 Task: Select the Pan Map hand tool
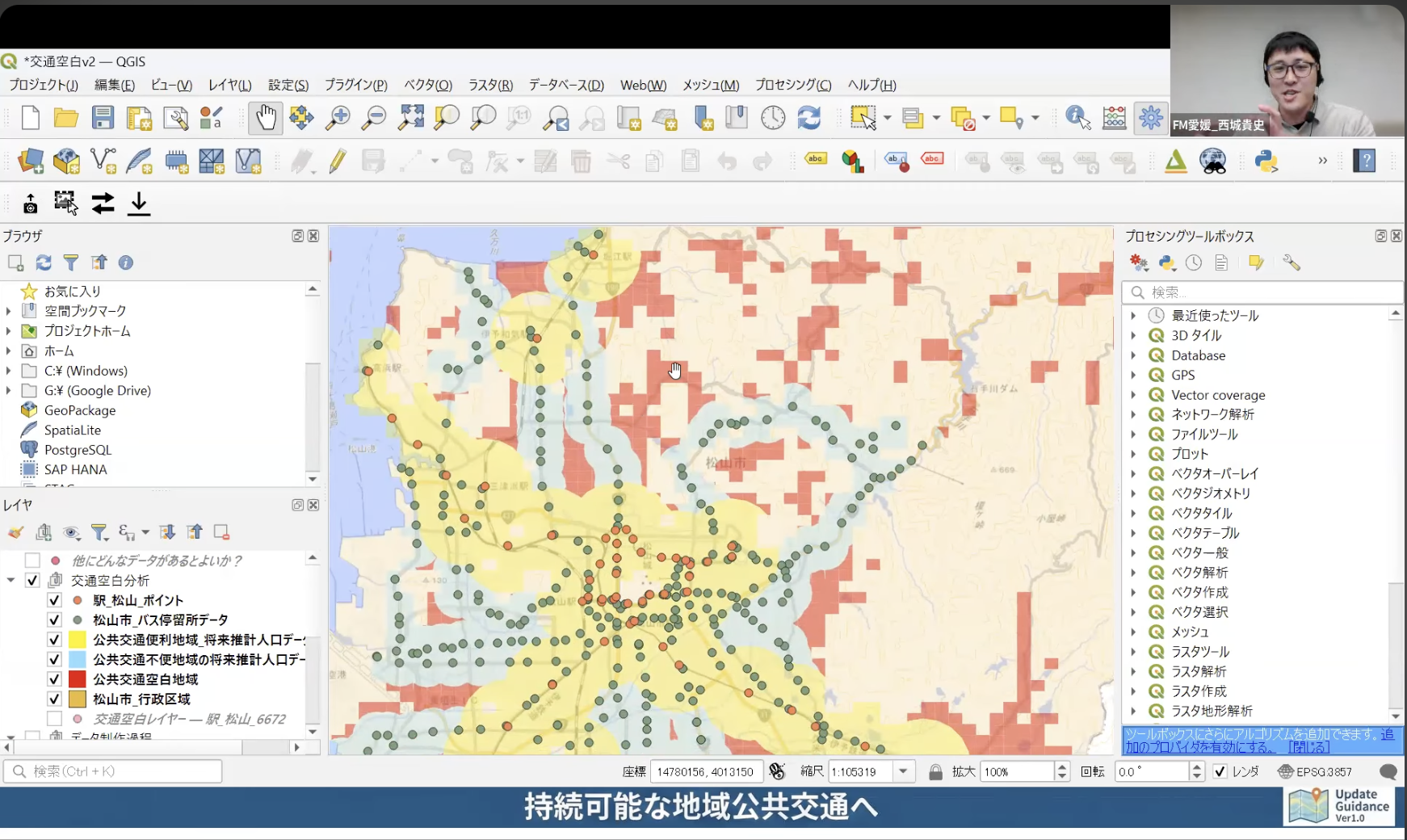pyautogui.click(x=266, y=118)
